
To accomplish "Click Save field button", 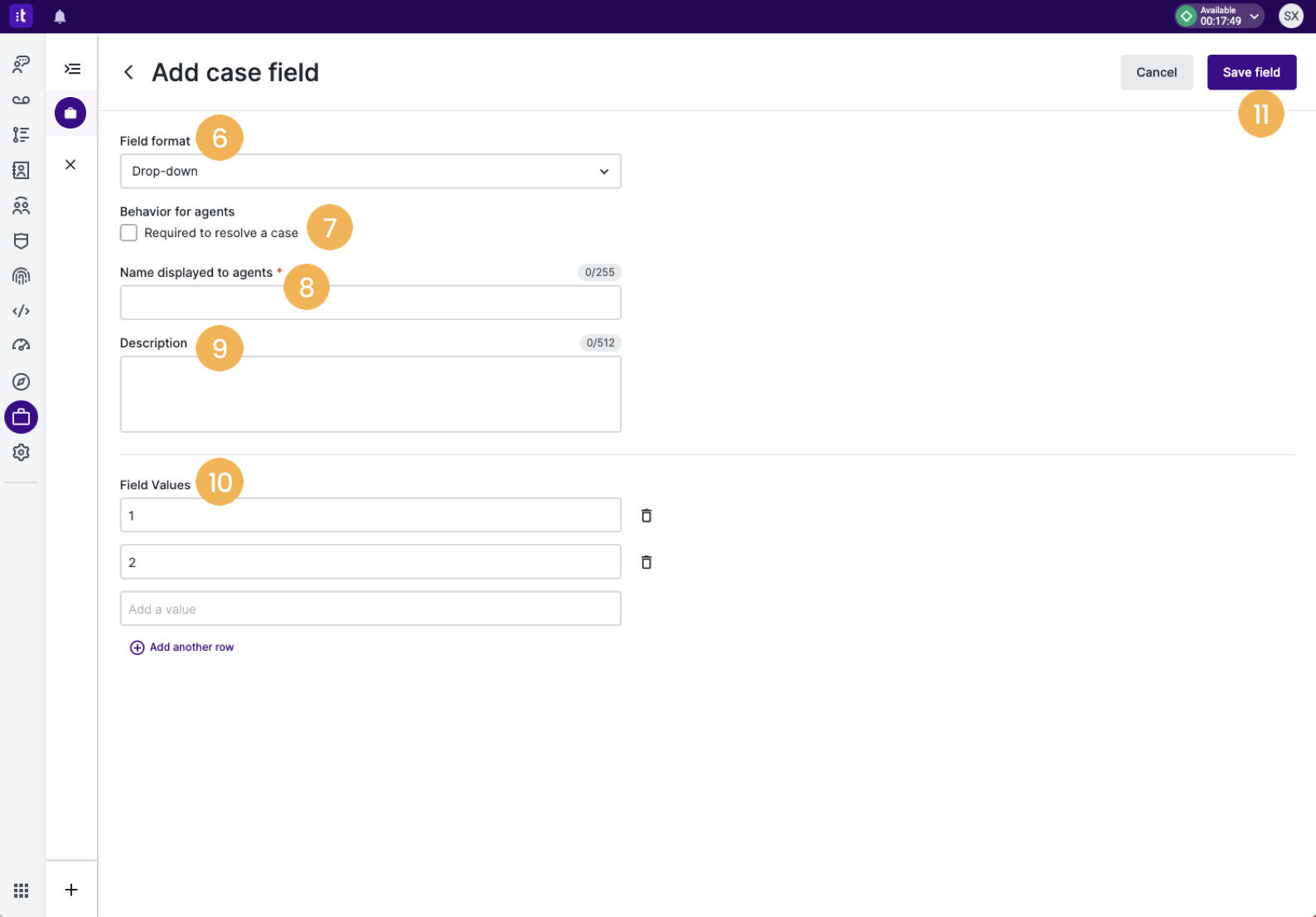I will (1251, 72).
